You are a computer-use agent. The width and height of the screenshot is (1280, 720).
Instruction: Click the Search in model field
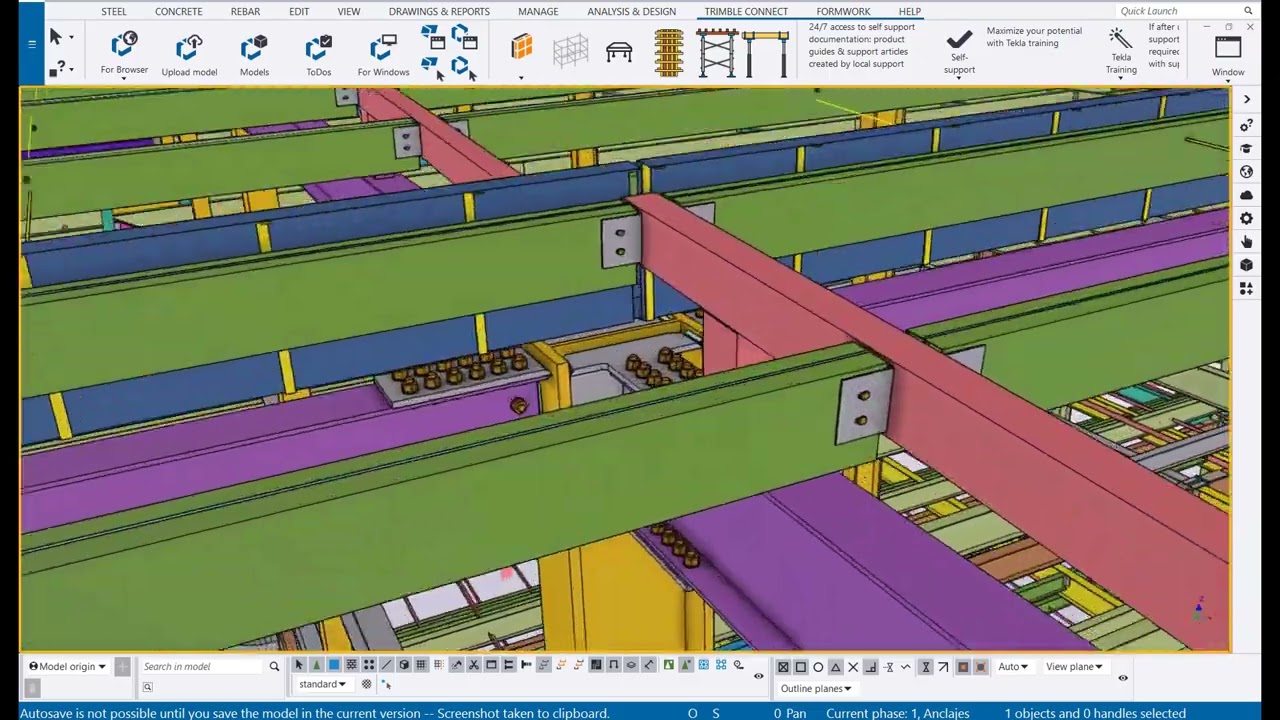[204, 666]
